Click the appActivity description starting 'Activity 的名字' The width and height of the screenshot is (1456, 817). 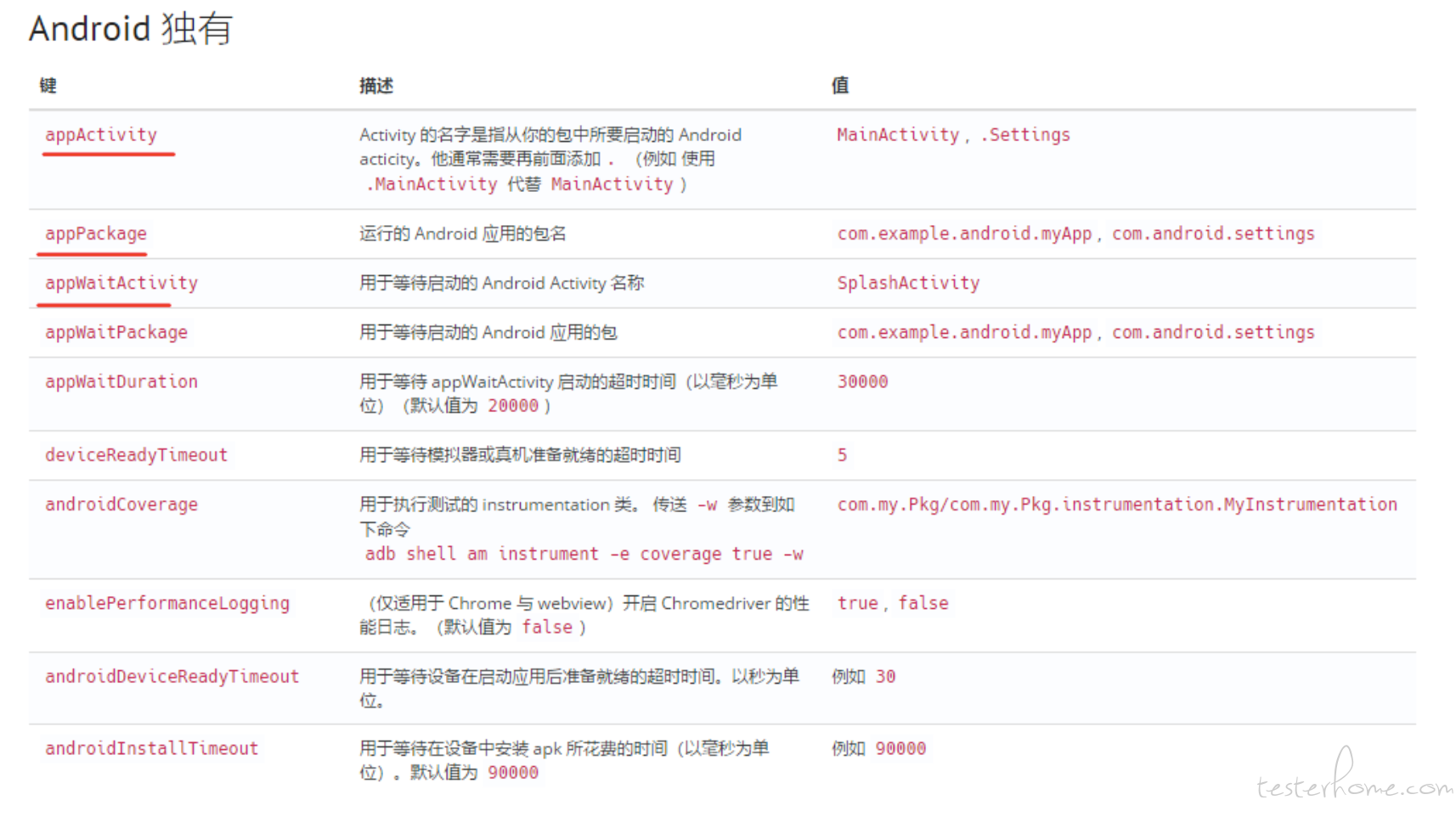pos(550,159)
